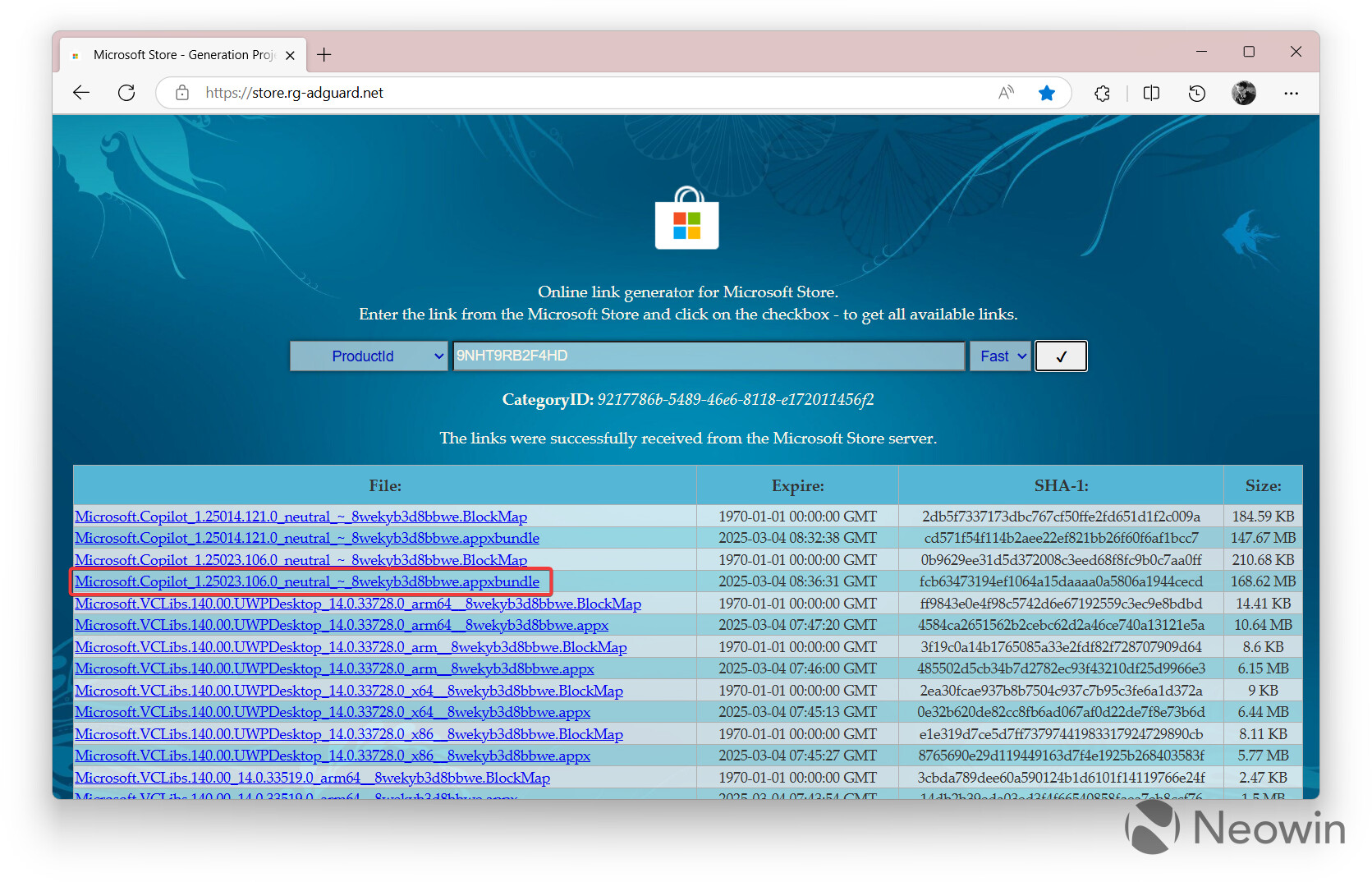Click the SHA-1: column header
The height and width of the screenshot is (882, 1372).
click(1061, 485)
